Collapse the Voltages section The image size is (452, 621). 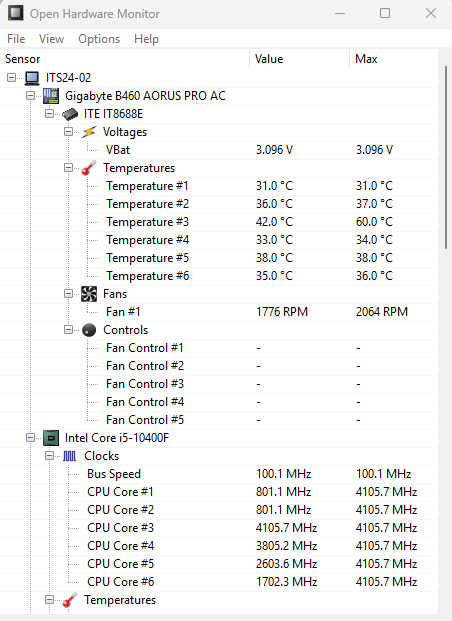click(69, 131)
